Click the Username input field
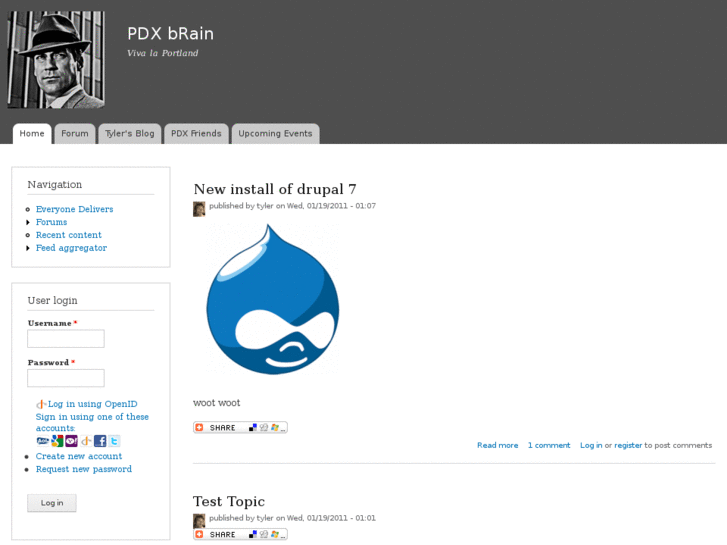Image resolution: width=727 pixels, height=545 pixels. tap(66, 339)
